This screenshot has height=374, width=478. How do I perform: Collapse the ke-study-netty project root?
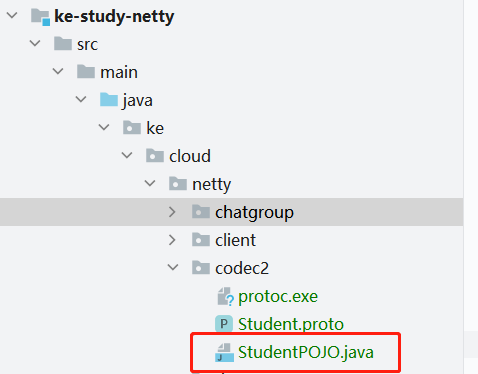tap(12, 15)
